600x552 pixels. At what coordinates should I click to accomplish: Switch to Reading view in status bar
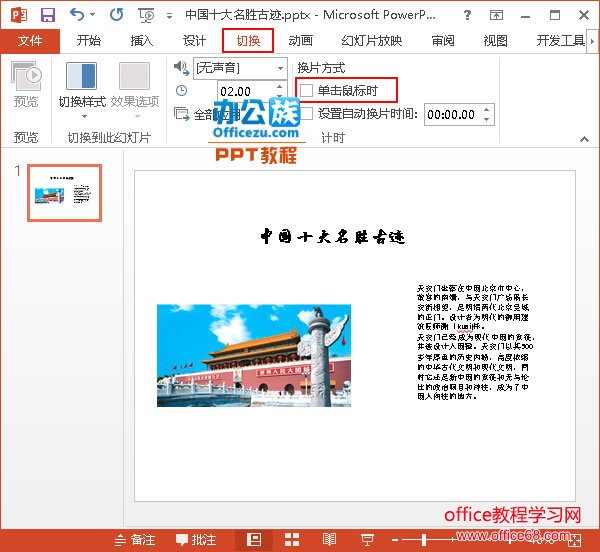pos(329,539)
